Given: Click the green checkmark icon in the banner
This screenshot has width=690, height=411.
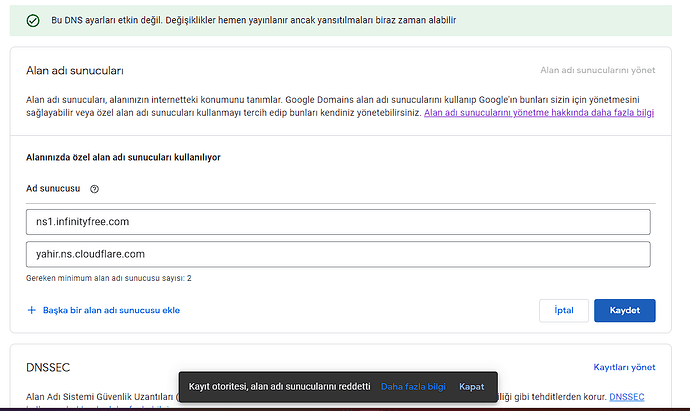Looking at the screenshot, I should (x=33, y=20).
